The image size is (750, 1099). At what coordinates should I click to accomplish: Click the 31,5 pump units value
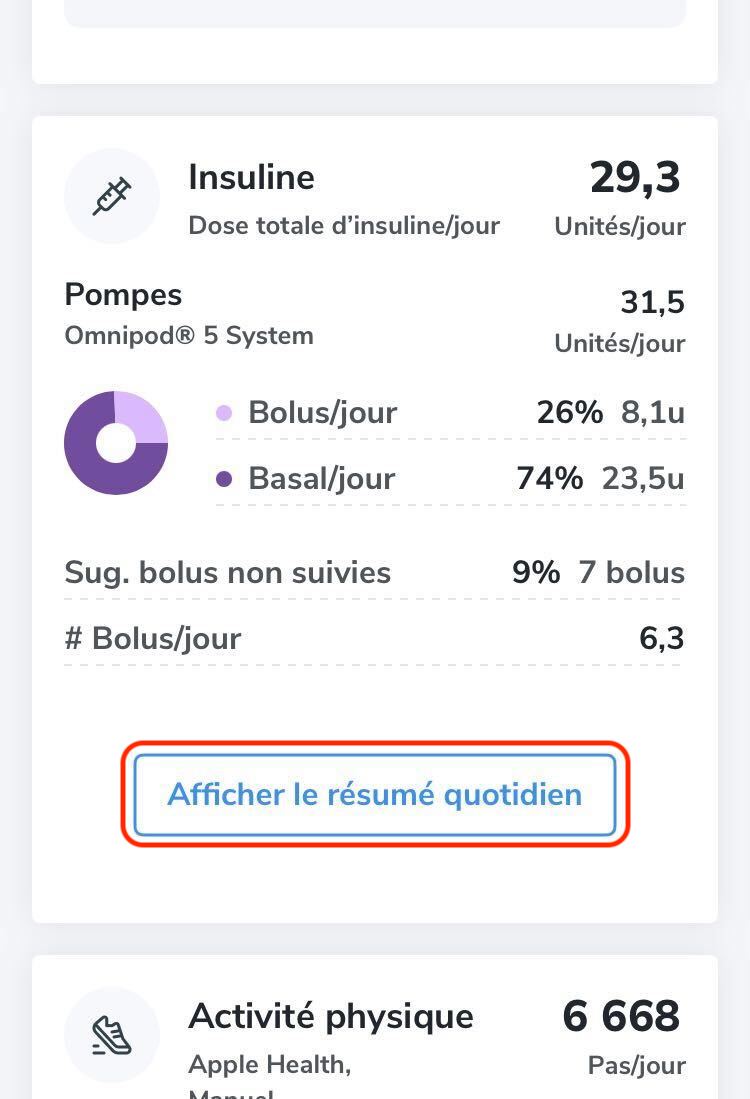click(652, 302)
